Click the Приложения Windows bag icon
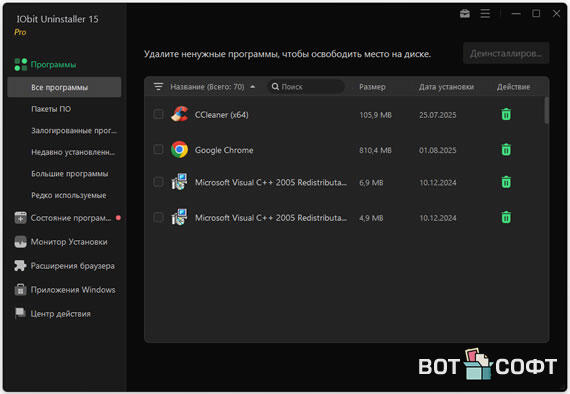 click(20, 290)
